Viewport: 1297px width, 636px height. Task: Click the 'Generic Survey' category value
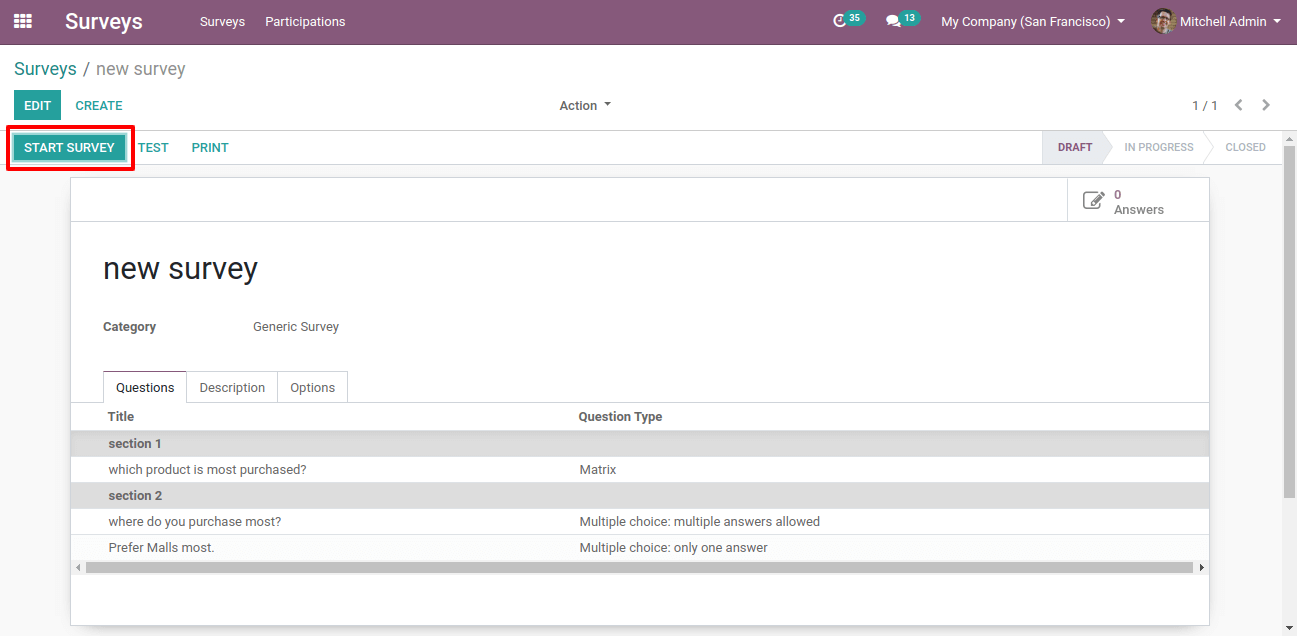296,326
